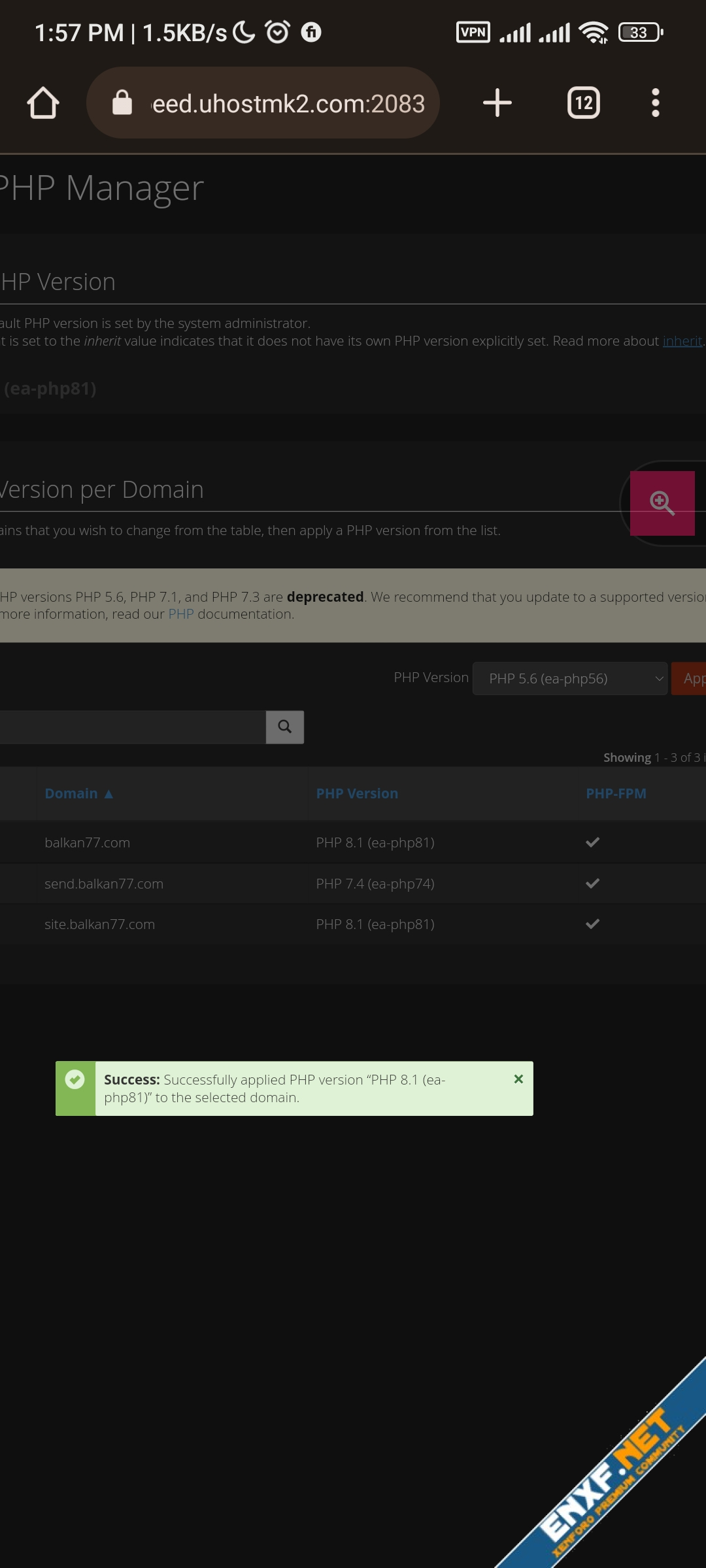This screenshot has height=1568, width=706.
Task: Open the PHP documentation link
Action: pos(181,614)
